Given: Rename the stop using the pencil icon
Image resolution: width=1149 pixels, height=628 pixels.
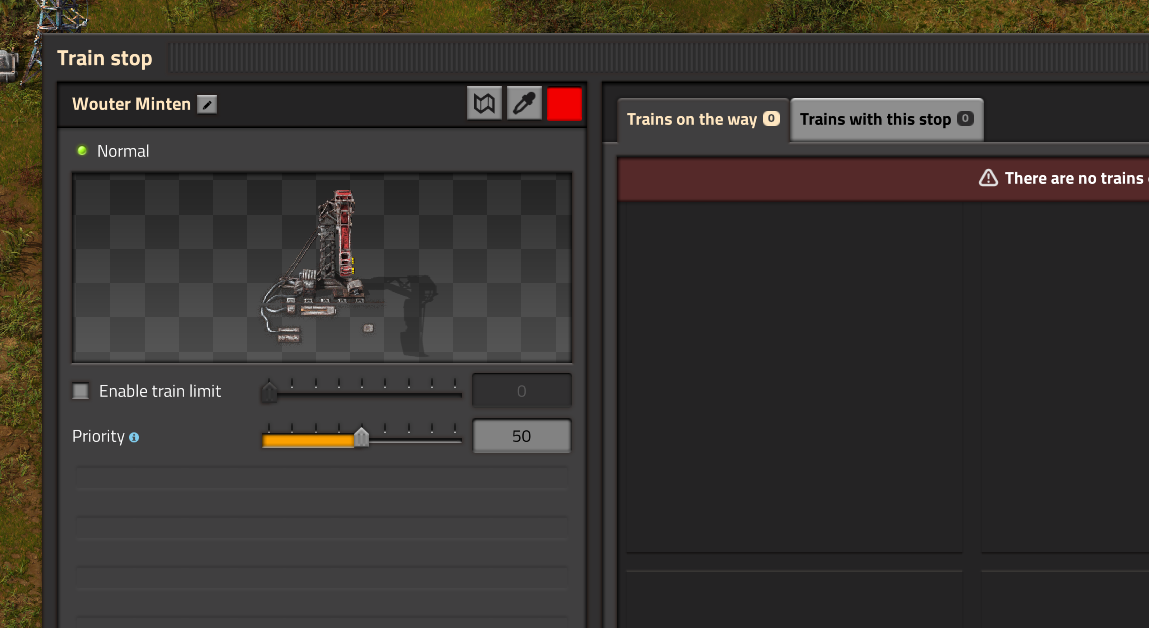Looking at the screenshot, I should pos(207,105).
